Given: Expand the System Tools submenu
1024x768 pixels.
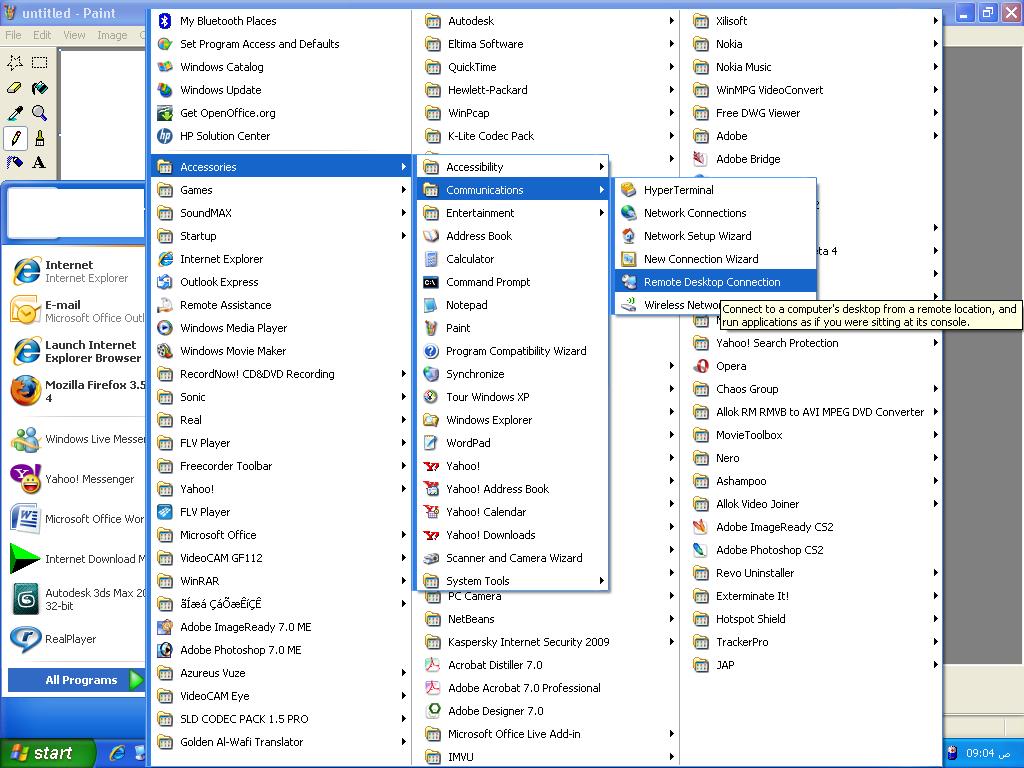Looking at the screenshot, I should tap(513, 581).
